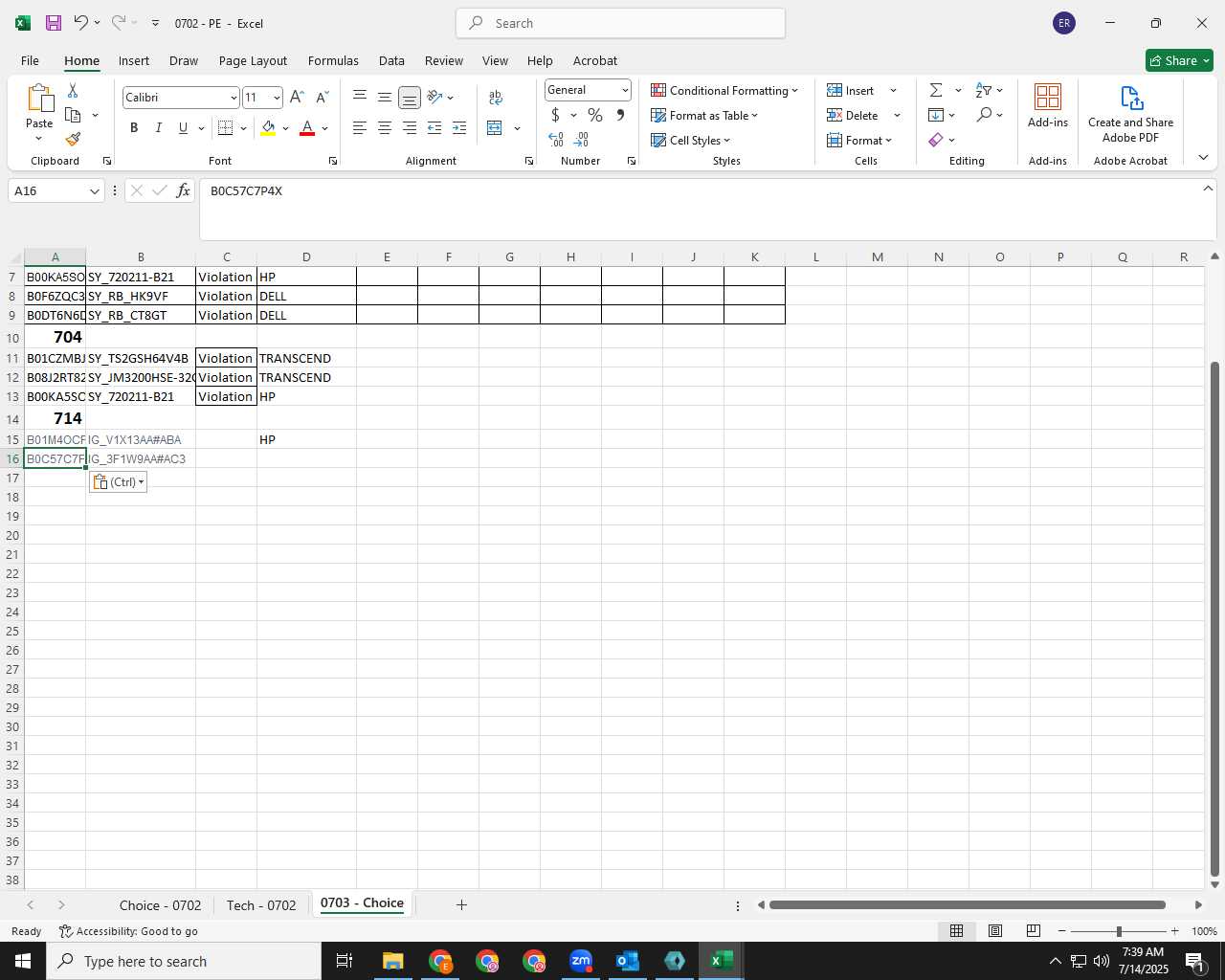Switch to the Insert ribbon tab
The image size is (1225, 980).
[134, 60]
